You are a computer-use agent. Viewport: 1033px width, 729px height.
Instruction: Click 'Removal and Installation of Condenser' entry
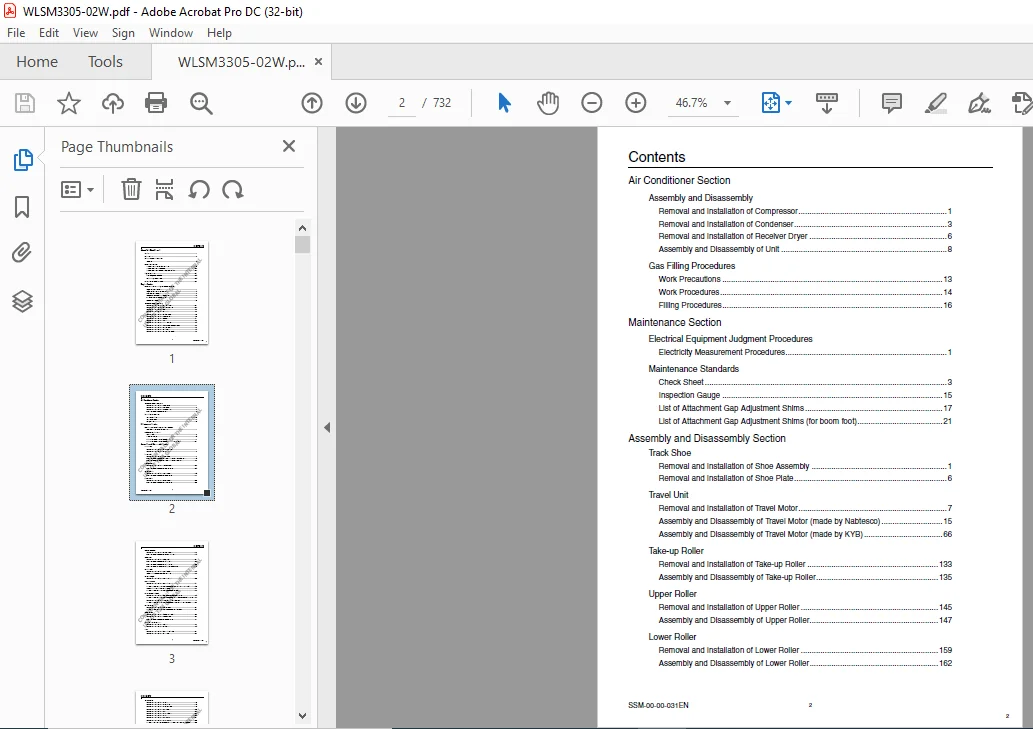(804, 224)
